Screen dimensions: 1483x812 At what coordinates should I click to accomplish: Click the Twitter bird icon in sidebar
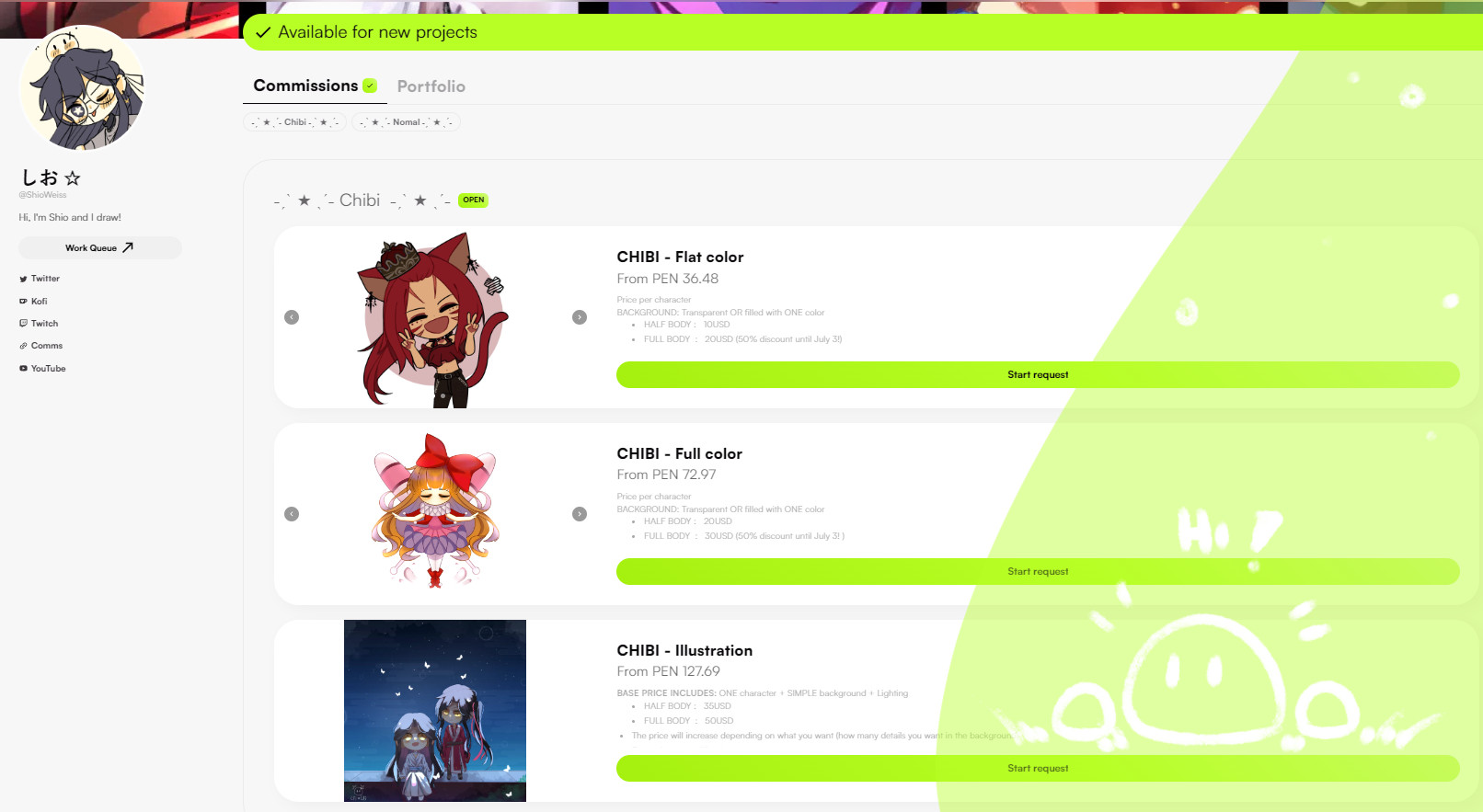coord(23,279)
